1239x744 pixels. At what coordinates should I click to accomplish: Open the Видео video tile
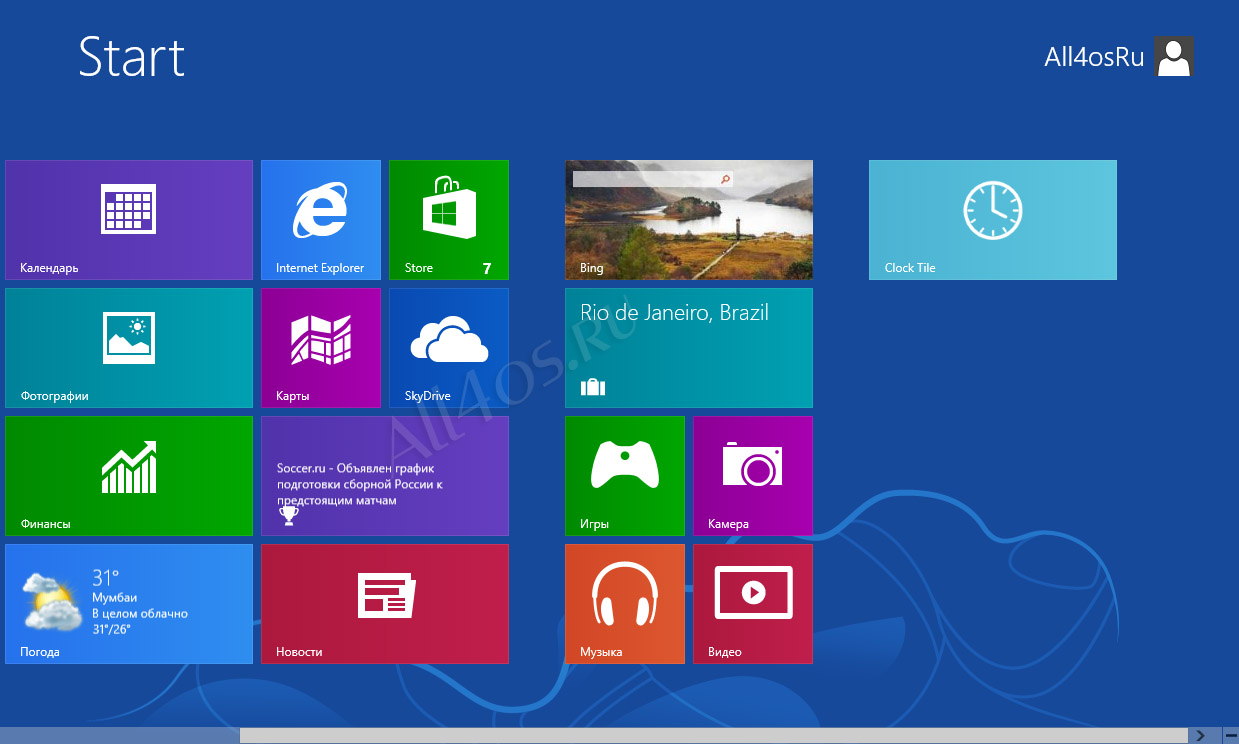[753, 604]
